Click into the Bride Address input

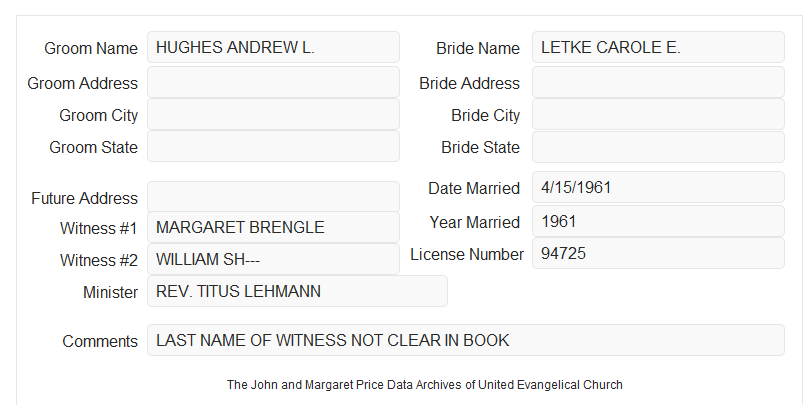tap(658, 82)
